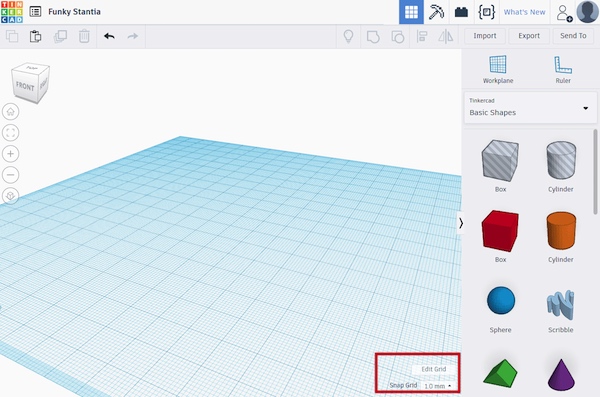Click the Fit all in view icon

(x=11, y=133)
